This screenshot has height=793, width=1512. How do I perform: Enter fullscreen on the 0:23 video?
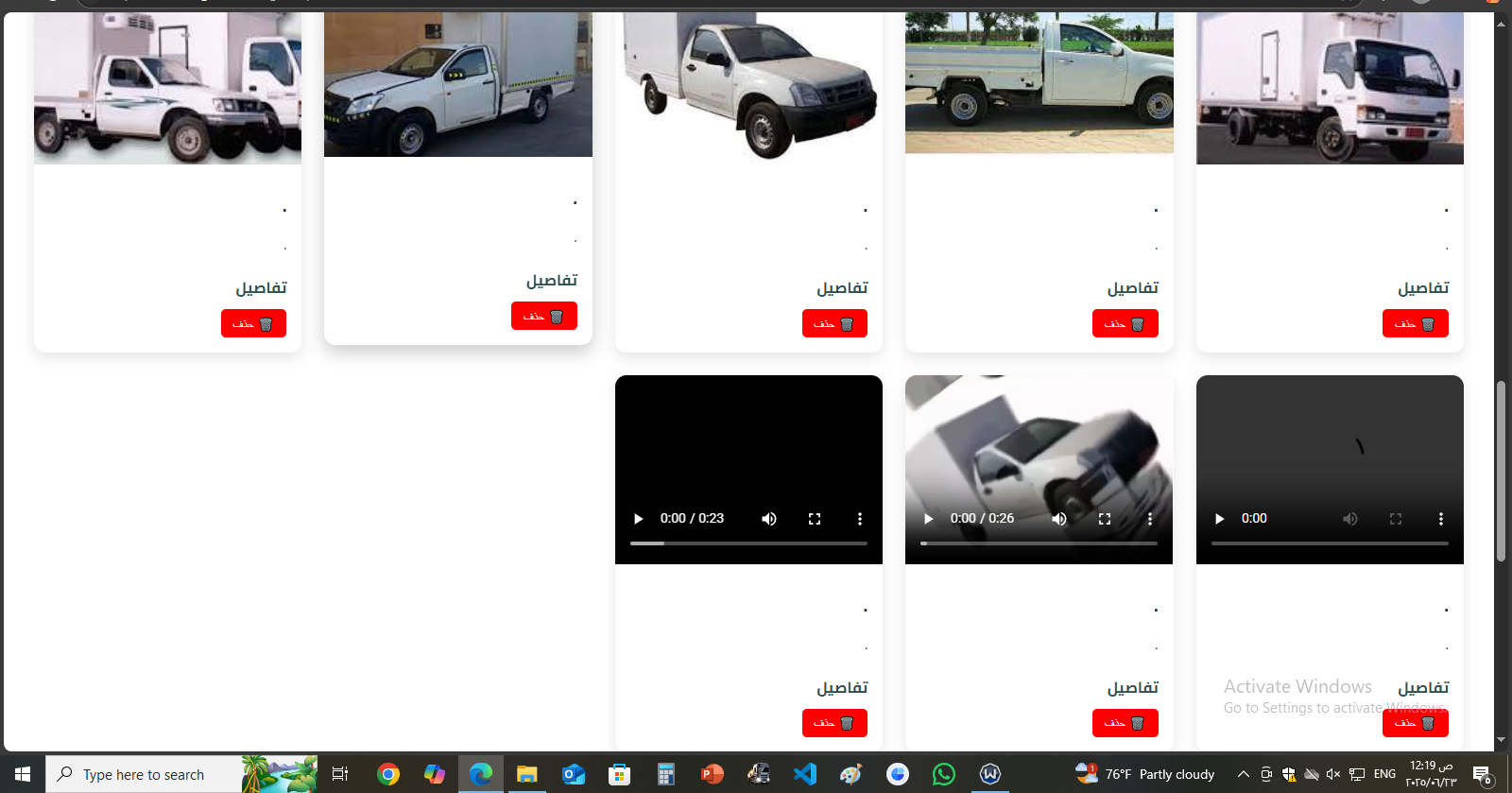(815, 519)
